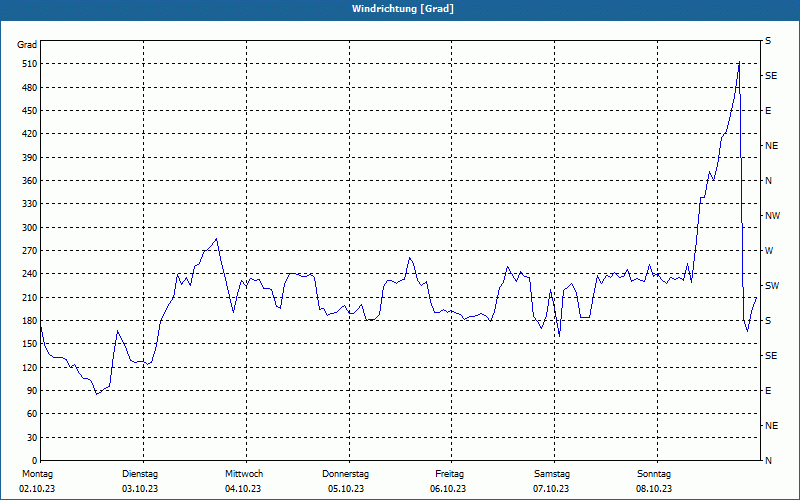Screen dimensions: 800x500
Task: Select the 300 degree axis label
Action: click(30, 227)
